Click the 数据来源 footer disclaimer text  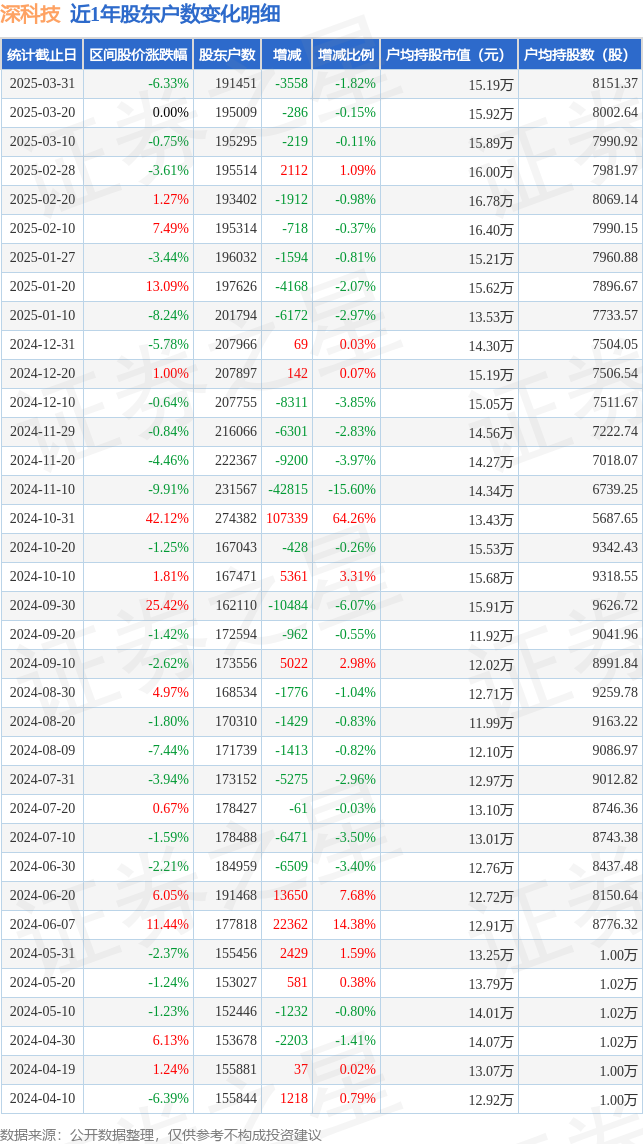161,1135
